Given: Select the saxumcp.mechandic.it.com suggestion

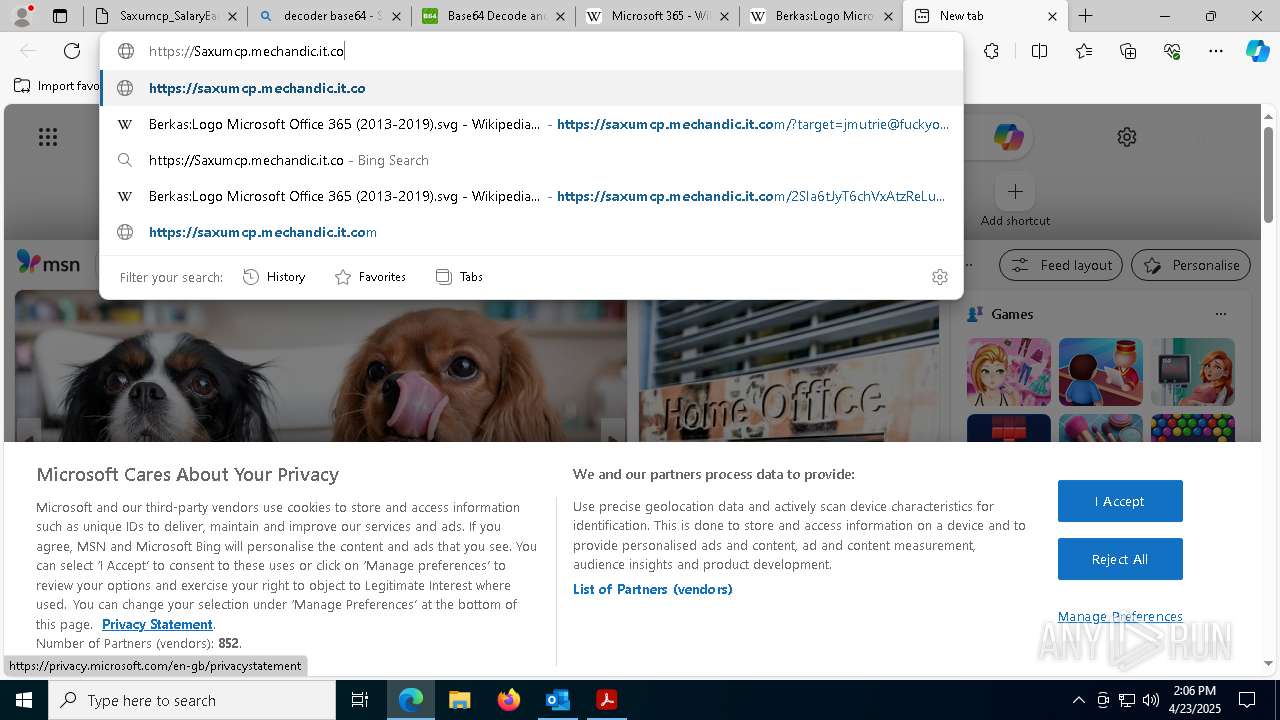Looking at the screenshot, I should point(532,232).
